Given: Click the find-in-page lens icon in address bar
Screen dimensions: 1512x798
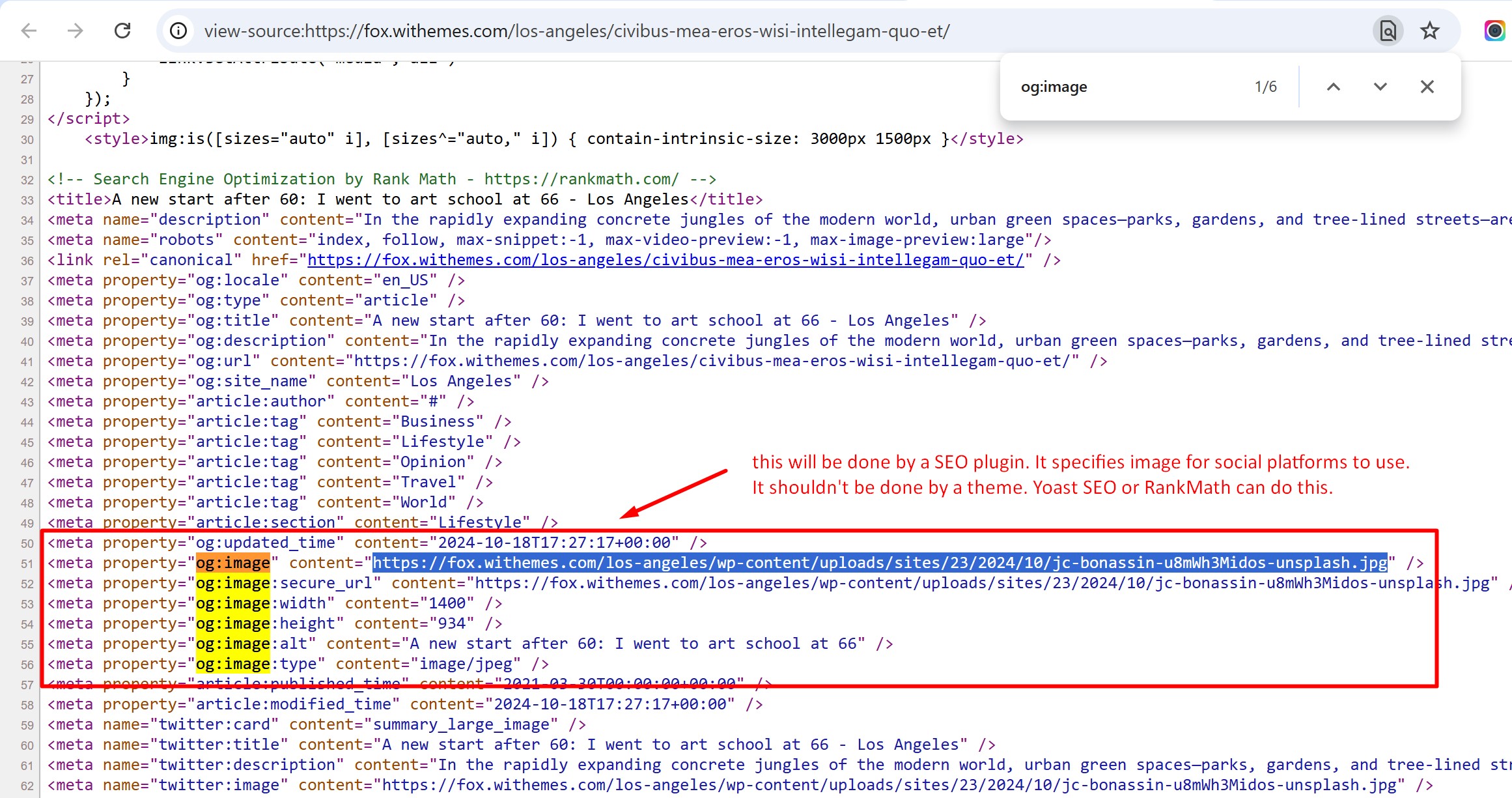Looking at the screenshot, I should [1388, 31].
